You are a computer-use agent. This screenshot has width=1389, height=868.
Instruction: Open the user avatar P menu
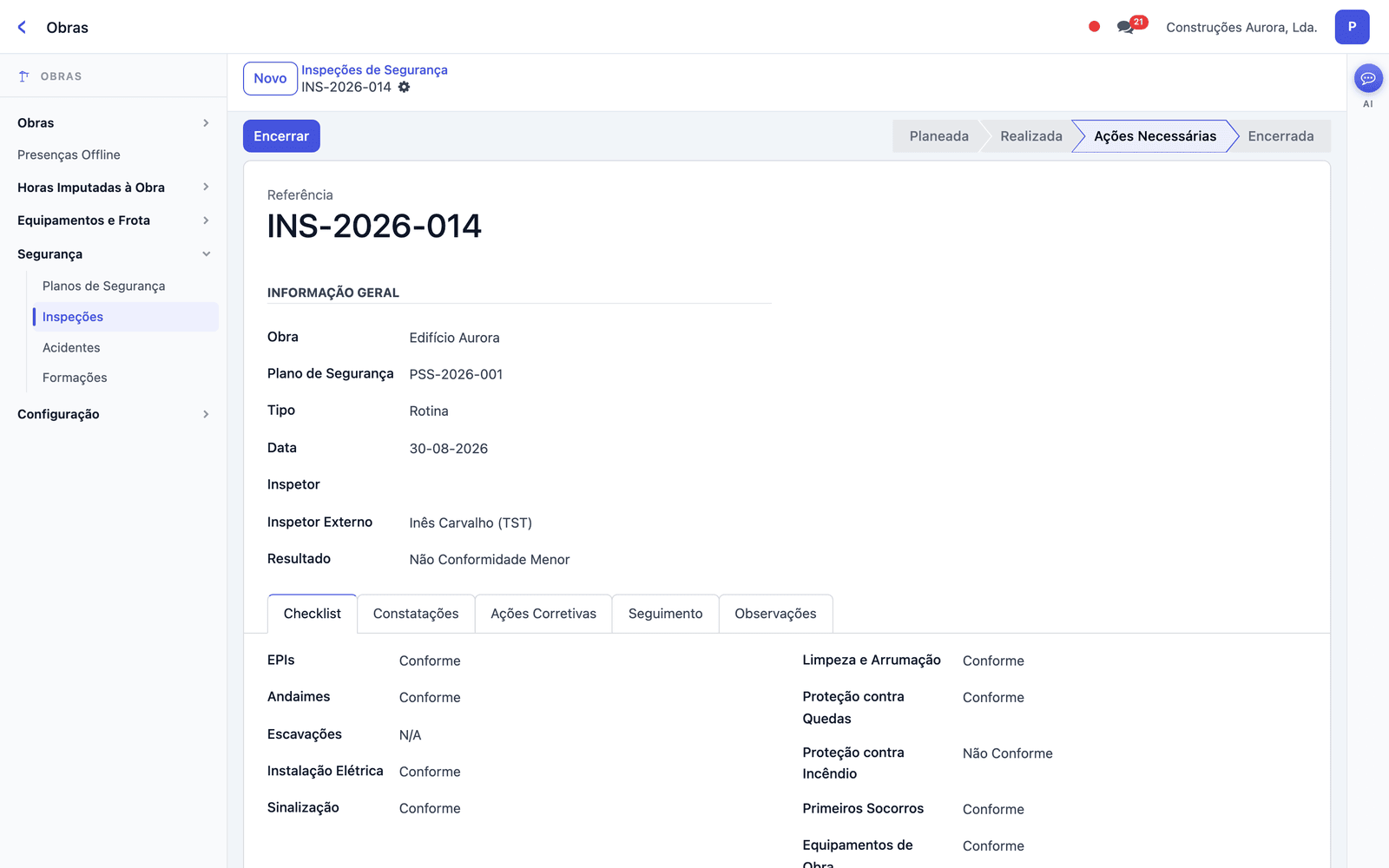click(1352, 27)
